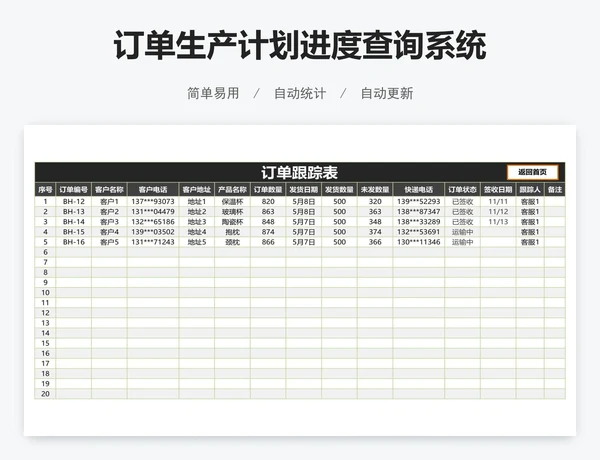This screenshot has height=460, width=600.
Task: Select the 订单数量 column header
Action: tap(268, 189)
